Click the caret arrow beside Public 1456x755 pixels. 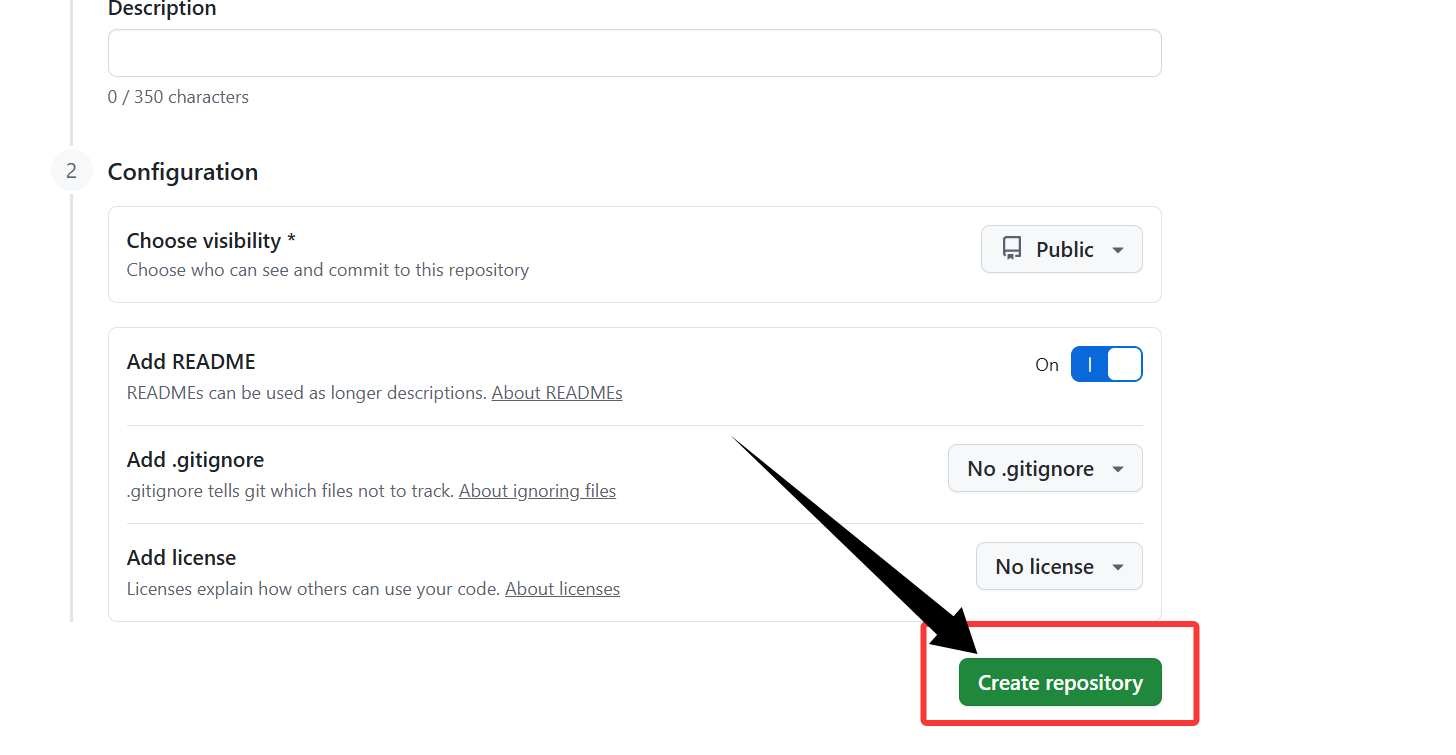pyautogui.click(x=1118, y=250)
